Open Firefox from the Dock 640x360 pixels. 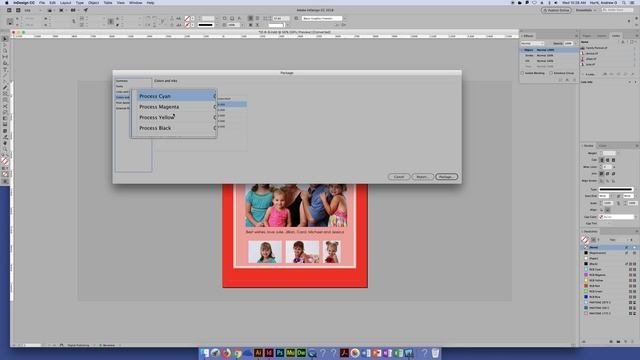226,353
